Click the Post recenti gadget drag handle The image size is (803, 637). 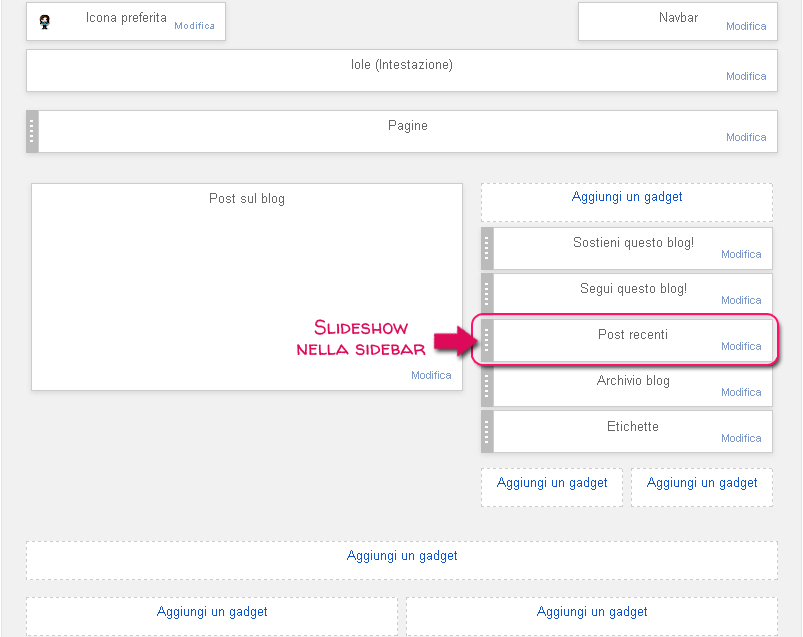(x=487, y=340)
